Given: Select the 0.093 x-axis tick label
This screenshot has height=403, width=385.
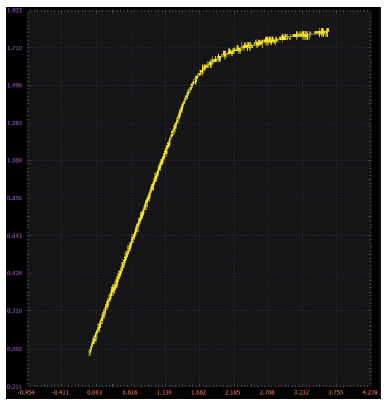Looking at the screenshot, I should pyautogui.click(x=95, y=393).
